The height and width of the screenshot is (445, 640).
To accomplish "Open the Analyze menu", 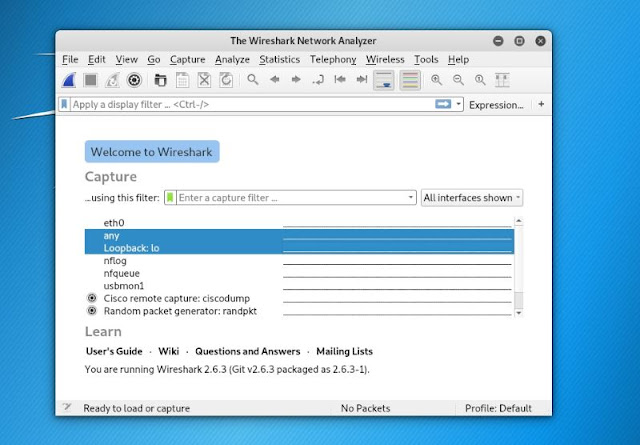I will pos(232,60).
